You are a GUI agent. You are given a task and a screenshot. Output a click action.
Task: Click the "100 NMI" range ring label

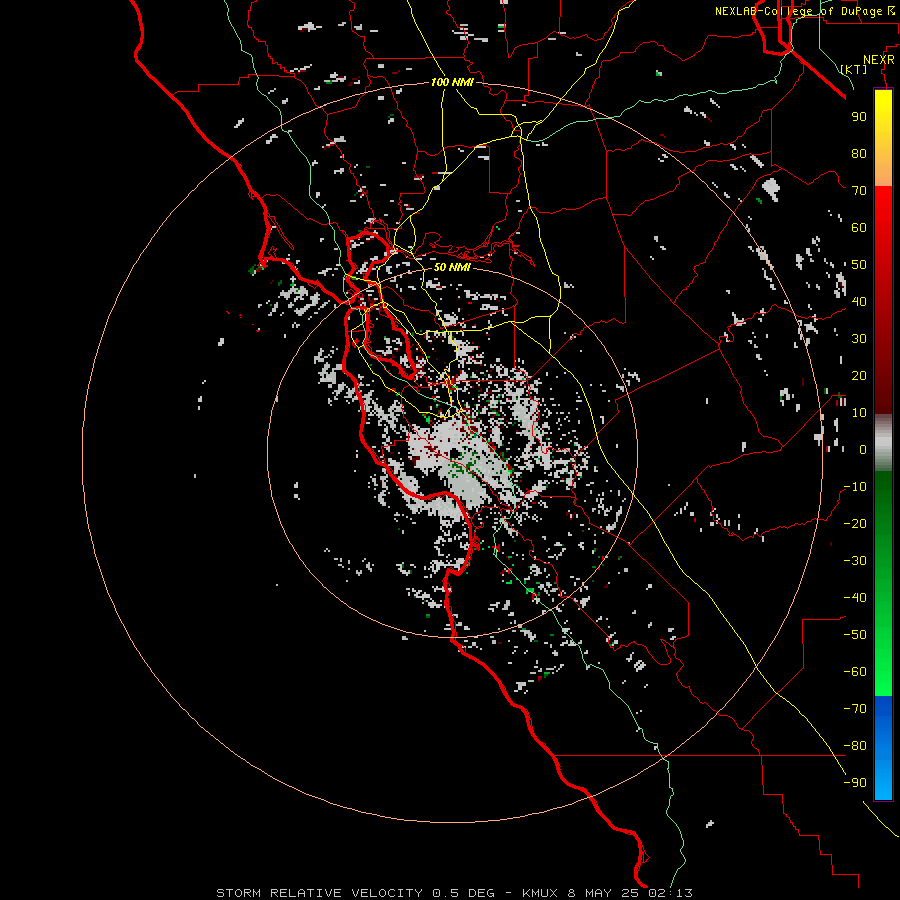coord(452,82)
